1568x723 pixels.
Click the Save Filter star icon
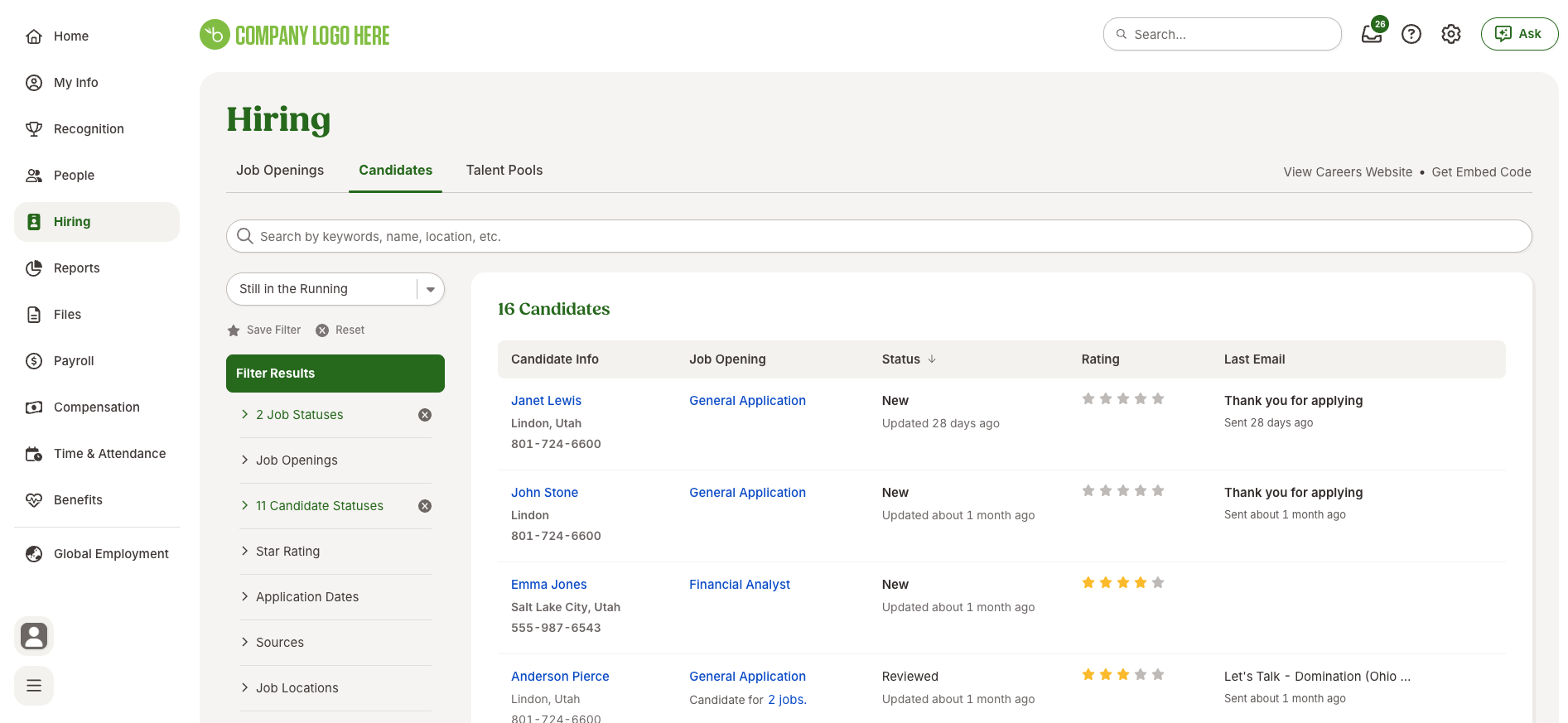click(x=234, y=330)
